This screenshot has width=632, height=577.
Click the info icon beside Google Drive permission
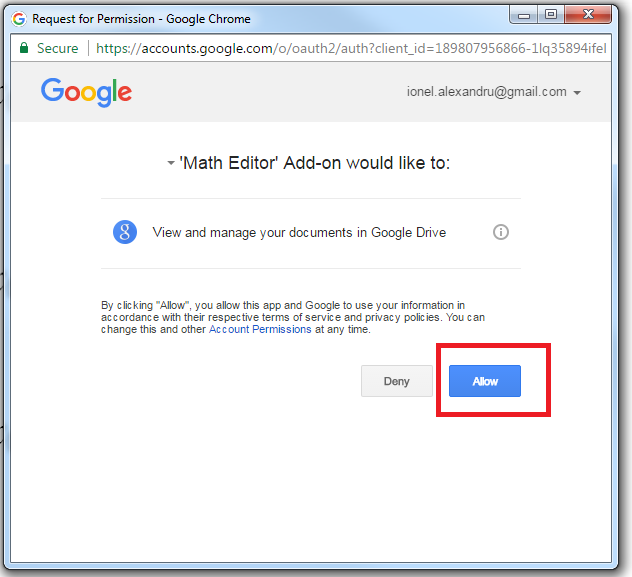(x=501, y=232)
